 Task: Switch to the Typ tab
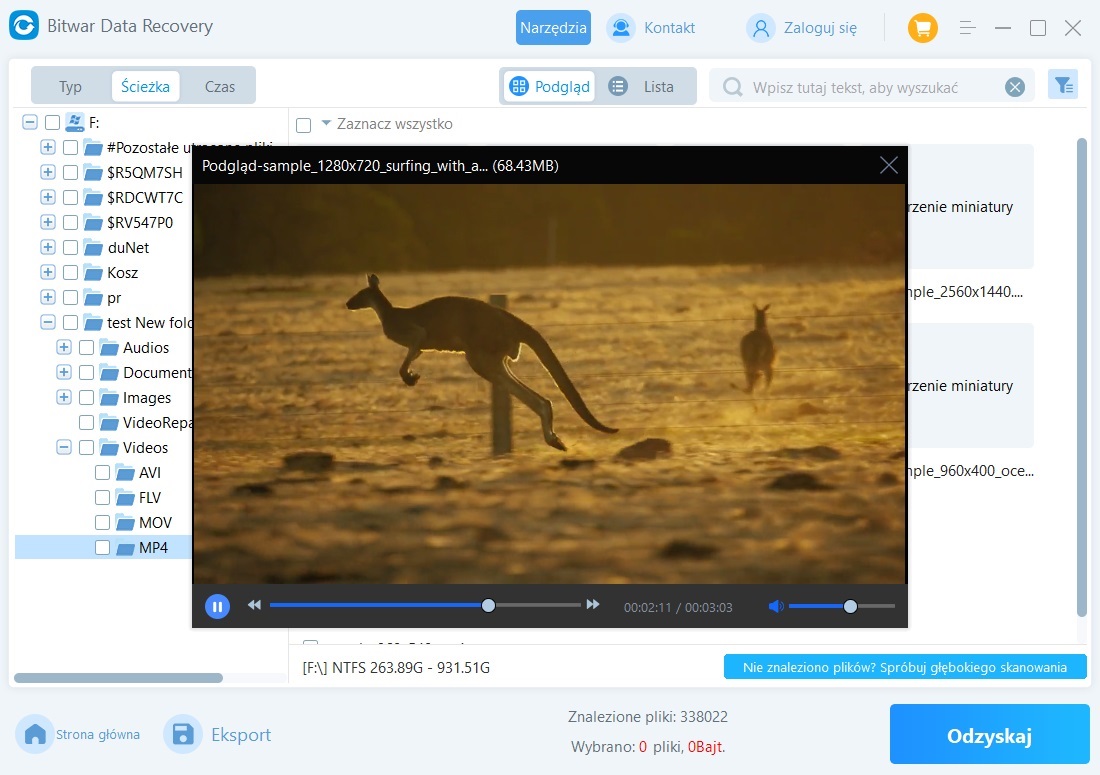pyautogui.click(x=70, y=86)
